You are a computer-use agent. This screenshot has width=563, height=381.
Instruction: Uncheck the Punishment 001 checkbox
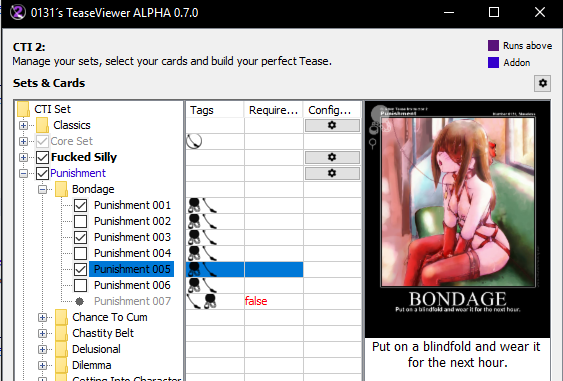tap(80, 205)
